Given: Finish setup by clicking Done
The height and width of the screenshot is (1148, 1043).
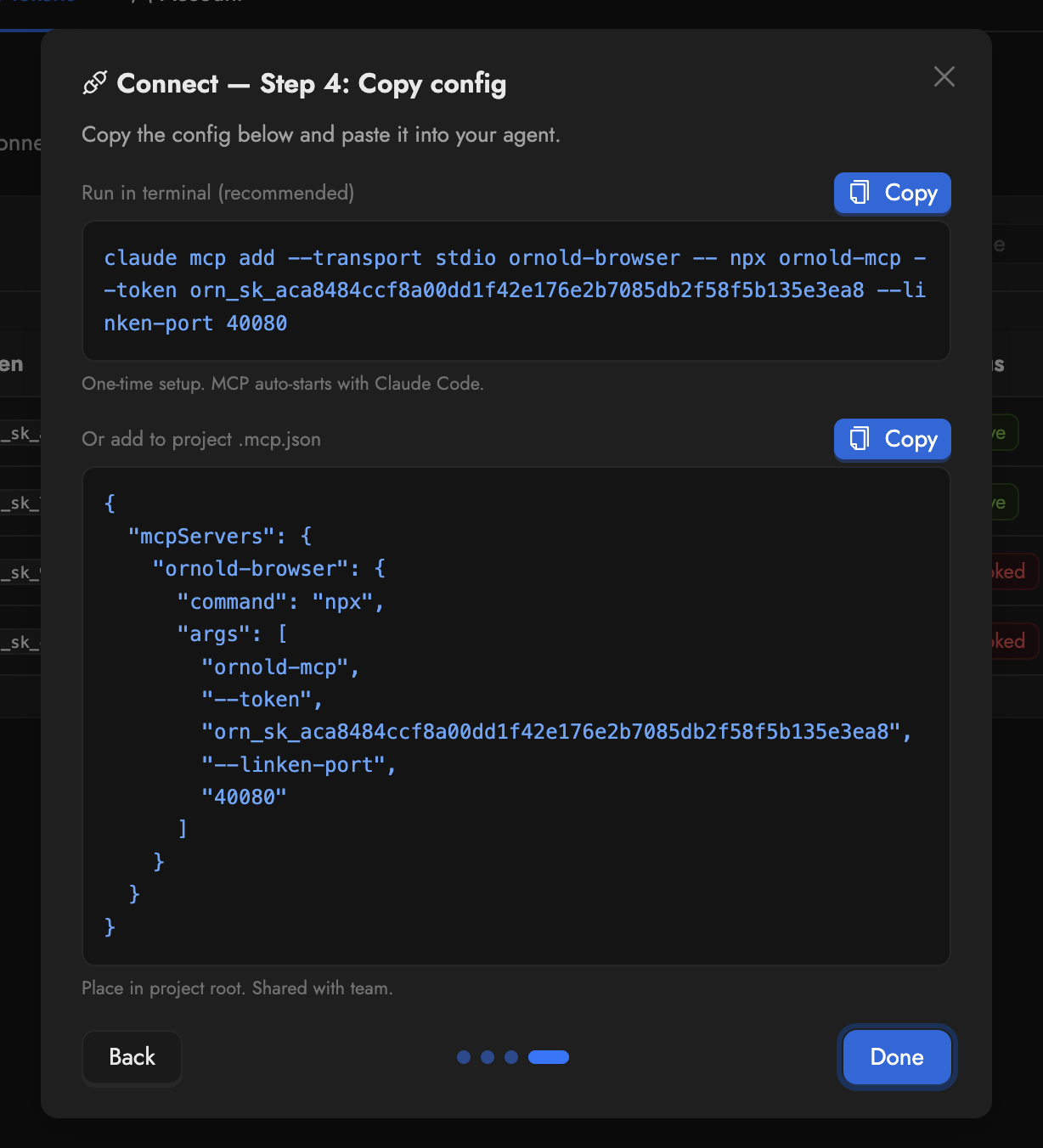Looking at the screenshot, I should (896, 1057).
